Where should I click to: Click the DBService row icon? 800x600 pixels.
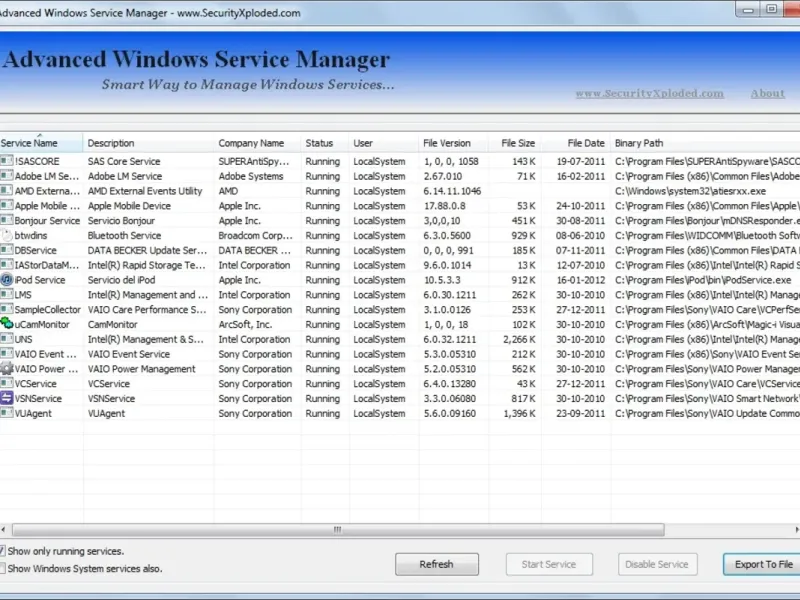pos(7,250)
